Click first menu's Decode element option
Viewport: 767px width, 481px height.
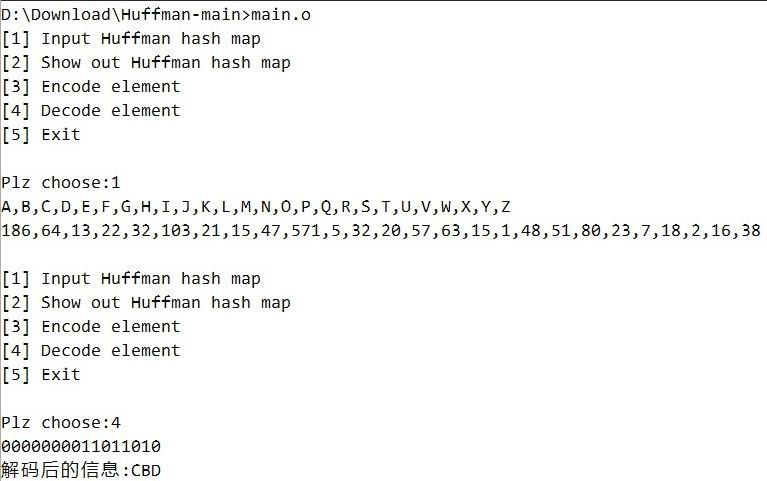[91, 111]
